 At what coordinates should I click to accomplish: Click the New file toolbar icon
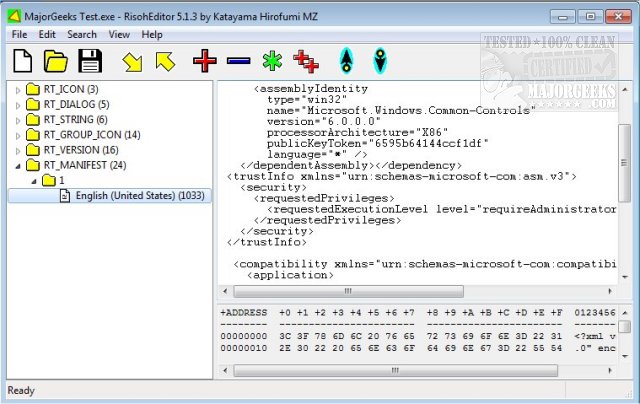tap(22, 61)
